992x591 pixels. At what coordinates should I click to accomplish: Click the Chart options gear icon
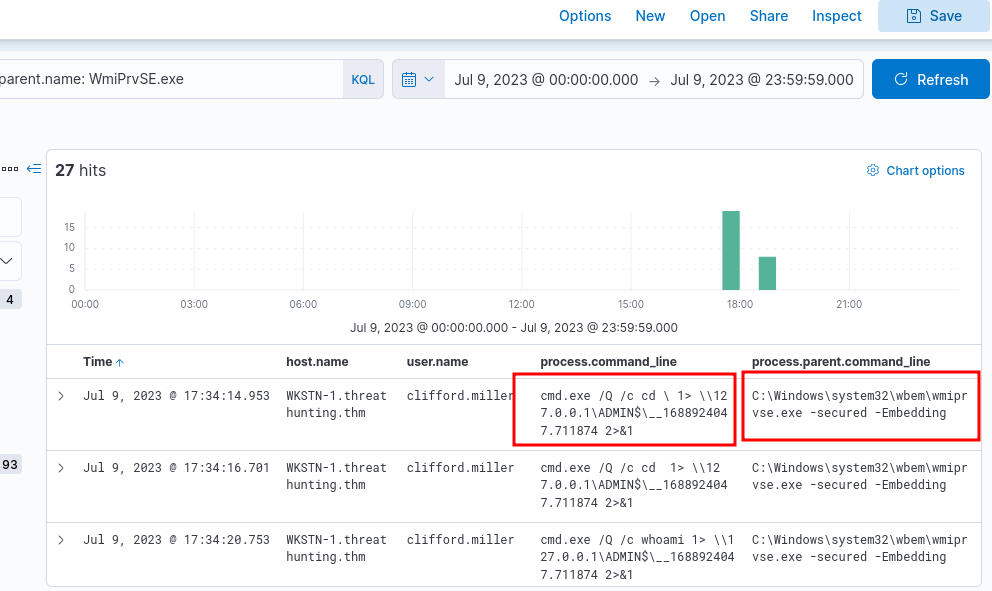tap(872, 171)
